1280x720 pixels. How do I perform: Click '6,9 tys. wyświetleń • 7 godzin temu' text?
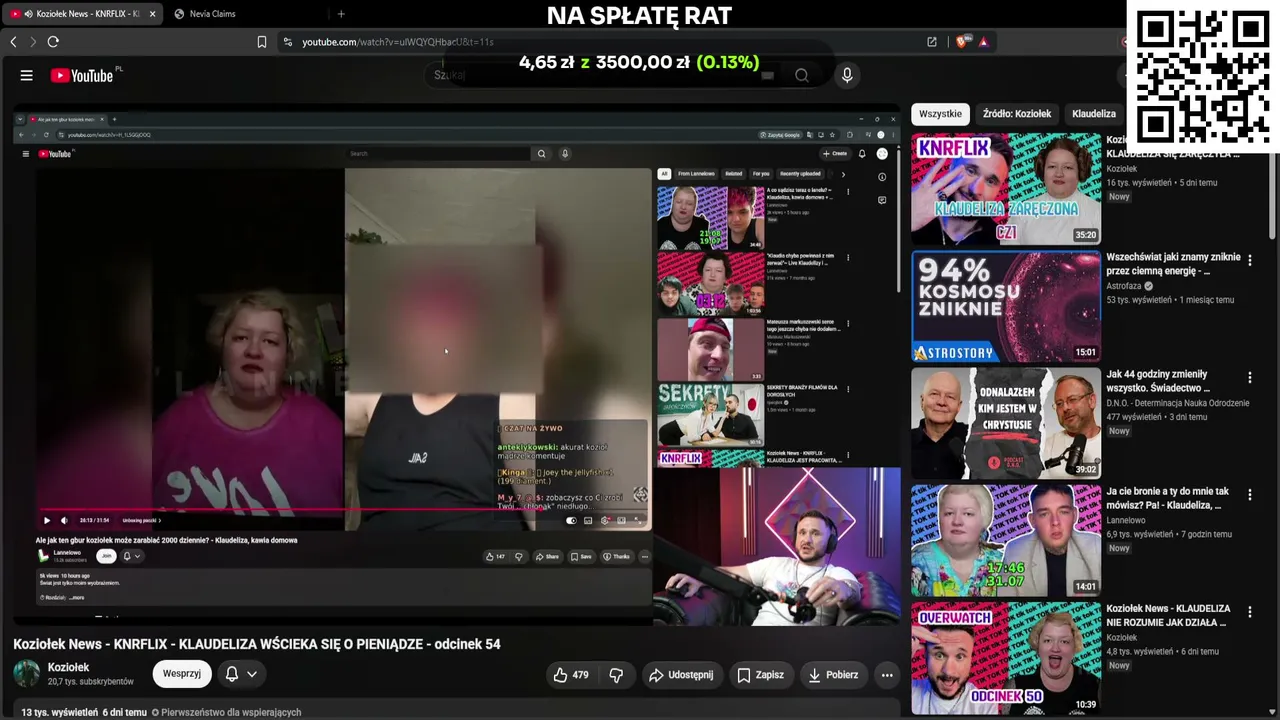click(x=1169, y=534)
